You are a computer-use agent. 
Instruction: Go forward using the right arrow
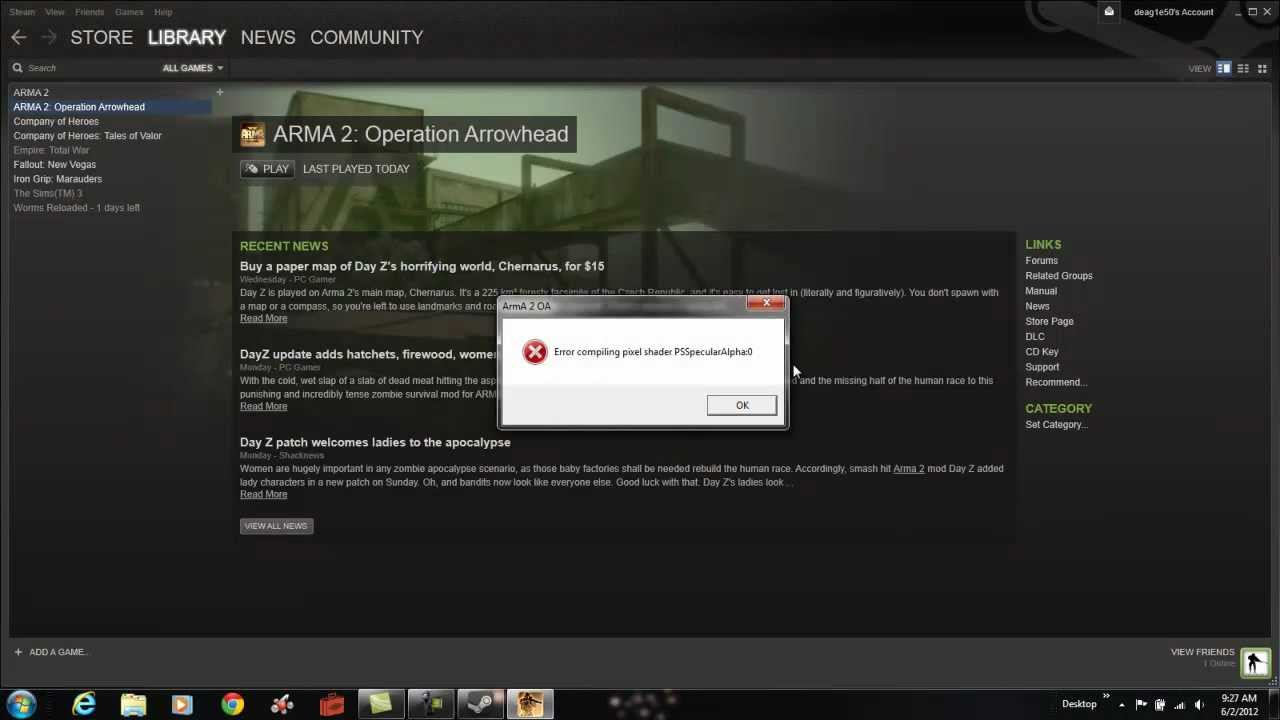[48, 37]
